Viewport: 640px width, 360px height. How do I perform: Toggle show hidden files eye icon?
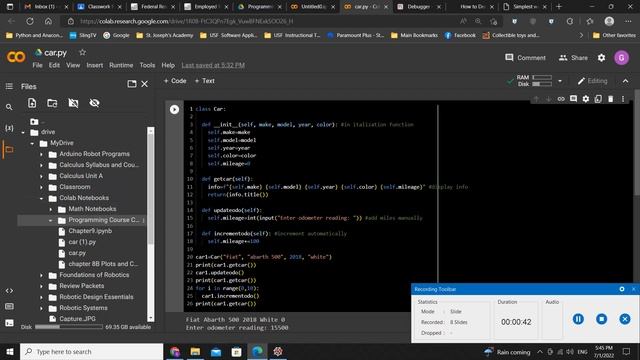[x=94, y=103]
